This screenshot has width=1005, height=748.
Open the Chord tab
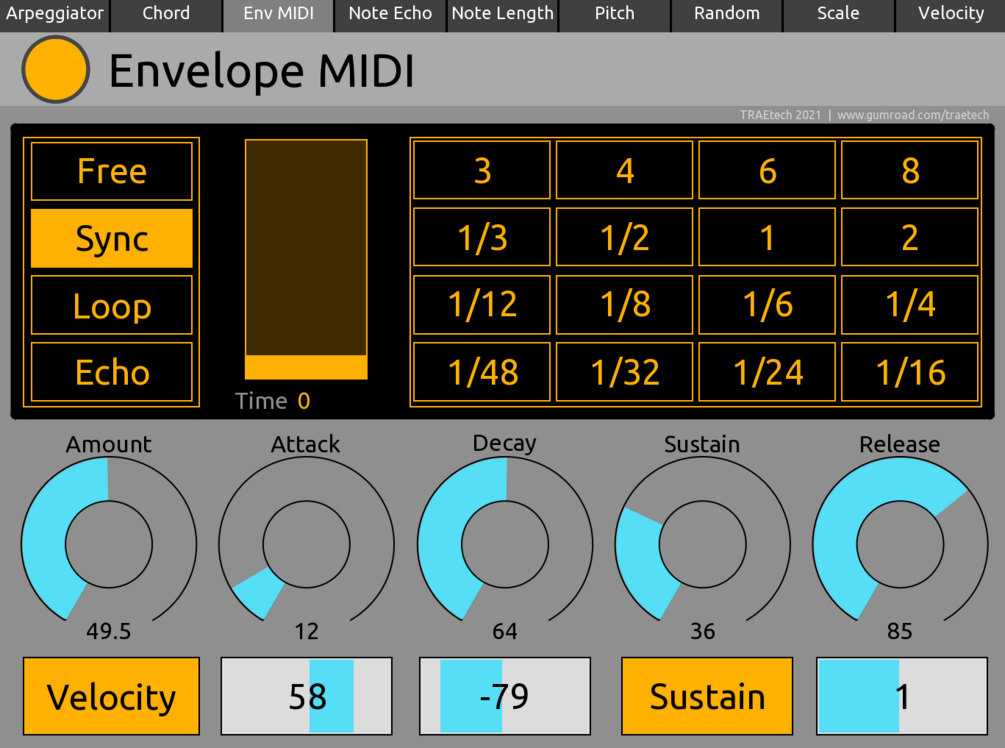[x=166, y=15]
